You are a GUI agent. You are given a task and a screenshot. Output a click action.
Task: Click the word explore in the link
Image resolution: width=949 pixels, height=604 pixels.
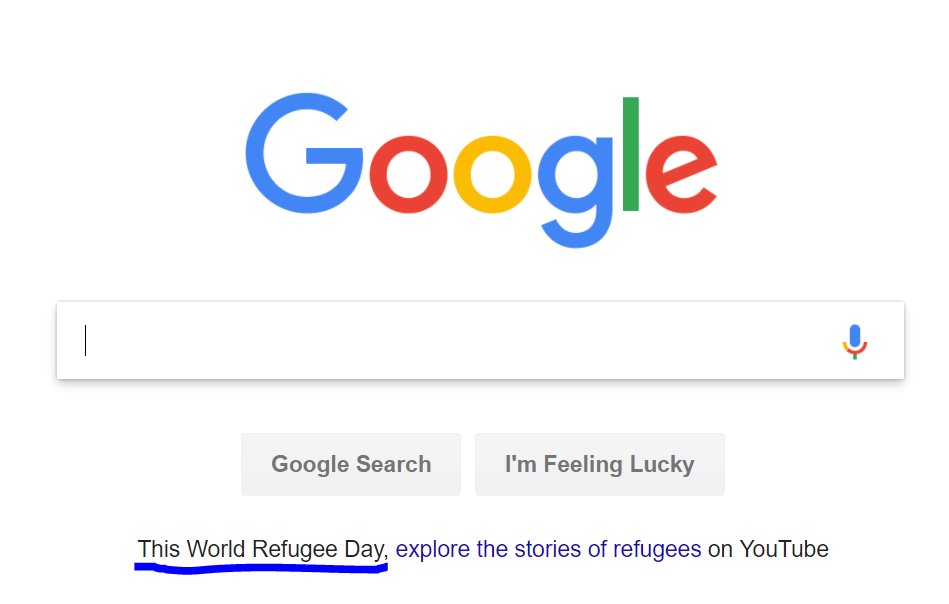click(433, 550)
